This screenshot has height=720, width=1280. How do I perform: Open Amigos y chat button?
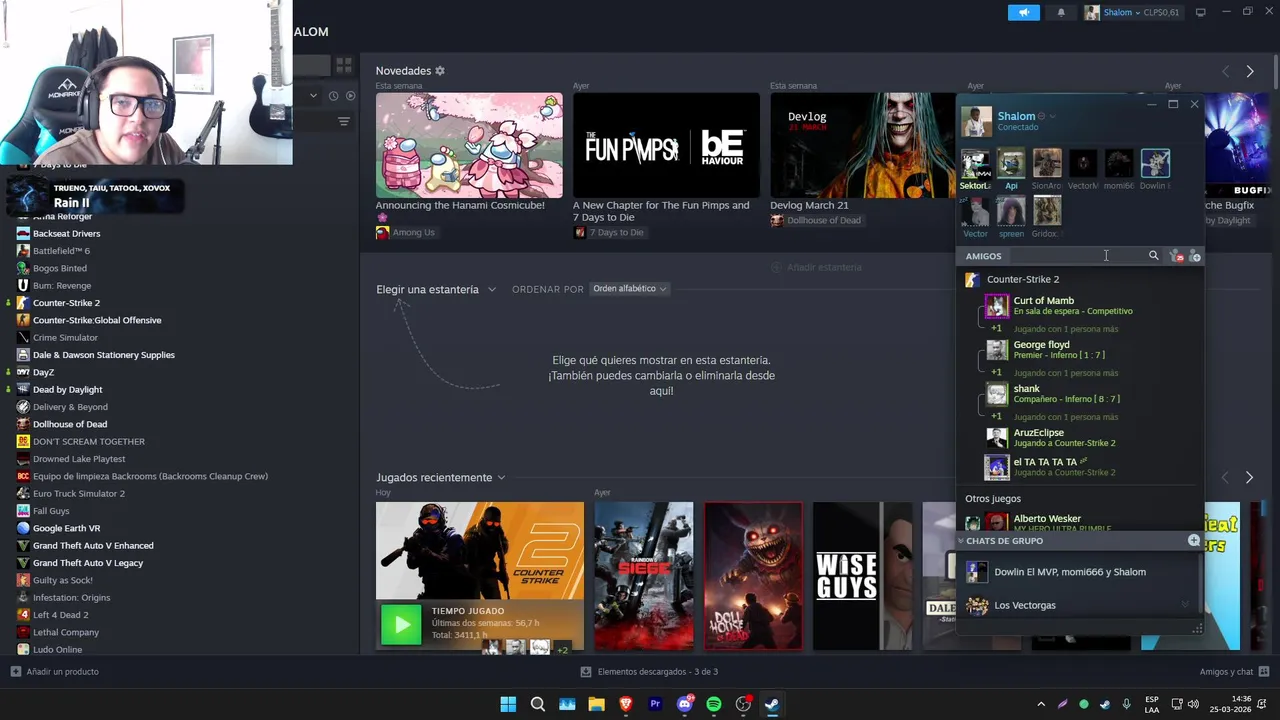click(x=1235, y=672)
